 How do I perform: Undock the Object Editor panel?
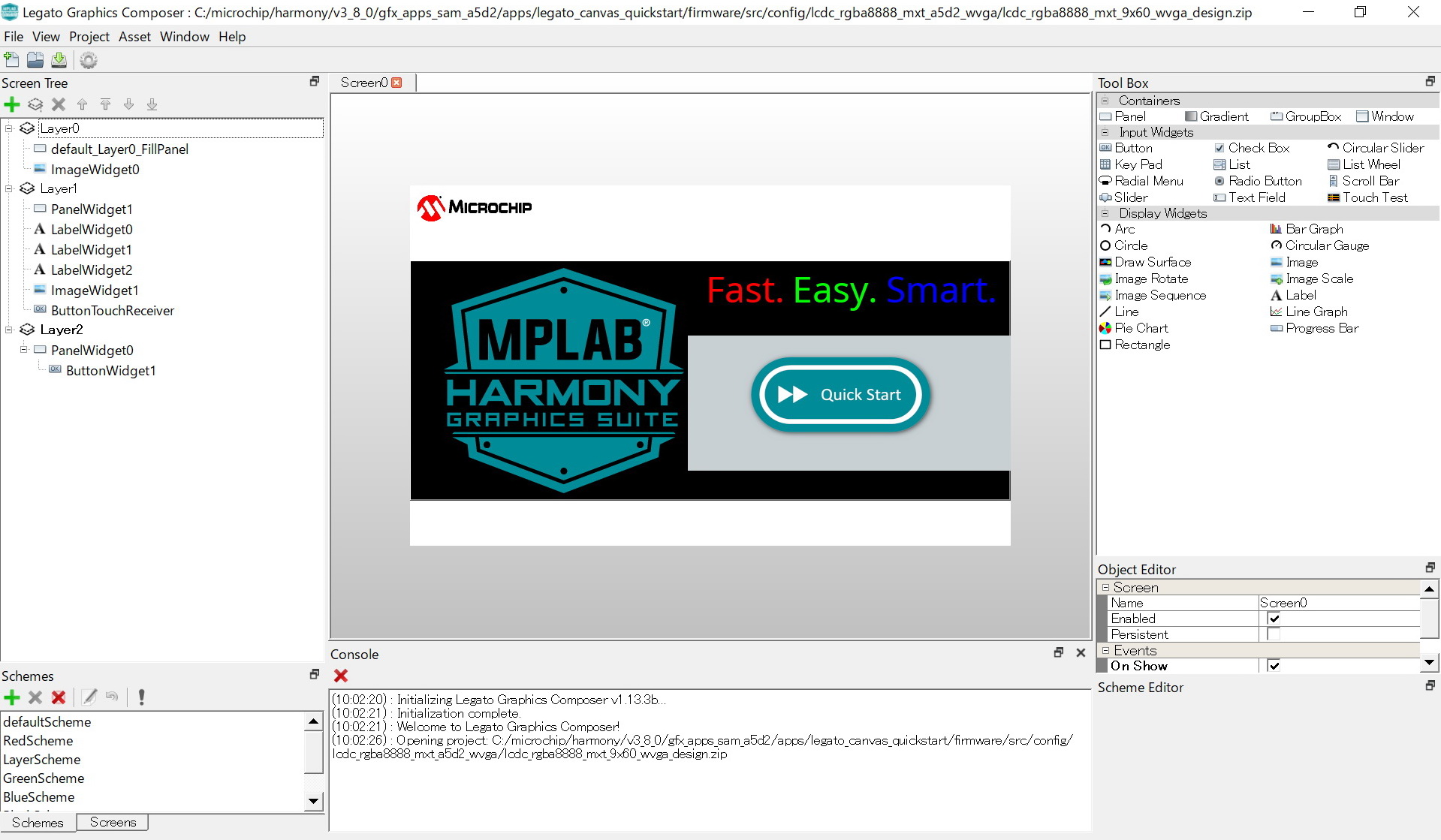pos(1430,568)
